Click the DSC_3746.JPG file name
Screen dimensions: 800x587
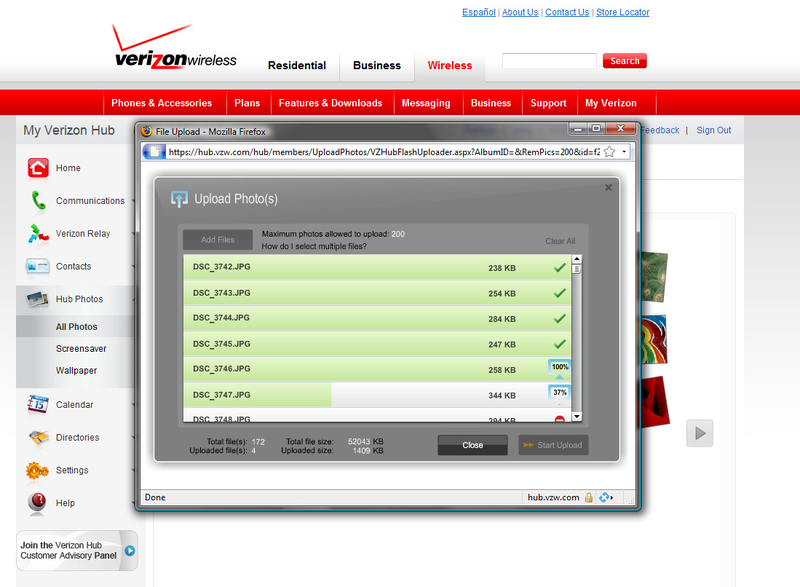[x=221, y=369]
